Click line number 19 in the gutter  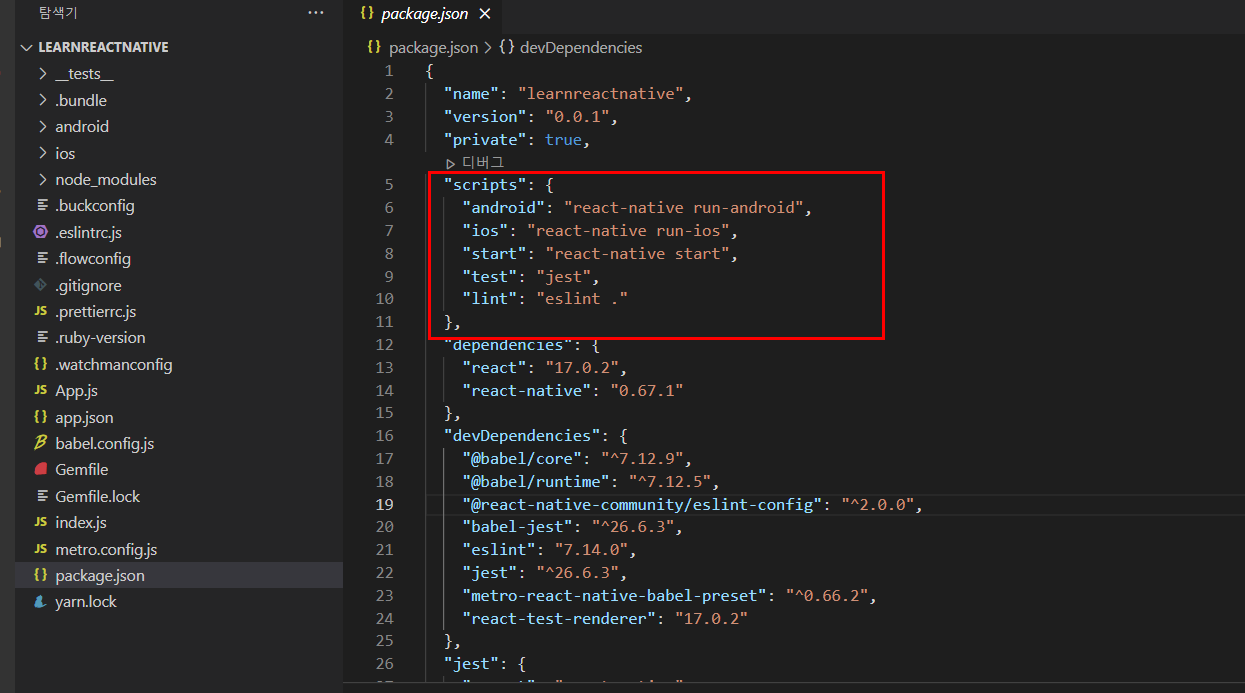[x=385, y=504]
